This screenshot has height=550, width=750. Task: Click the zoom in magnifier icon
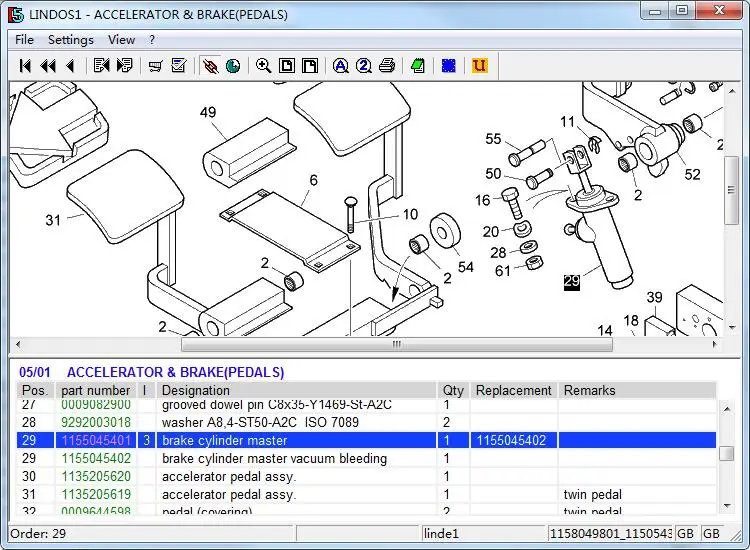coord(263,66)
